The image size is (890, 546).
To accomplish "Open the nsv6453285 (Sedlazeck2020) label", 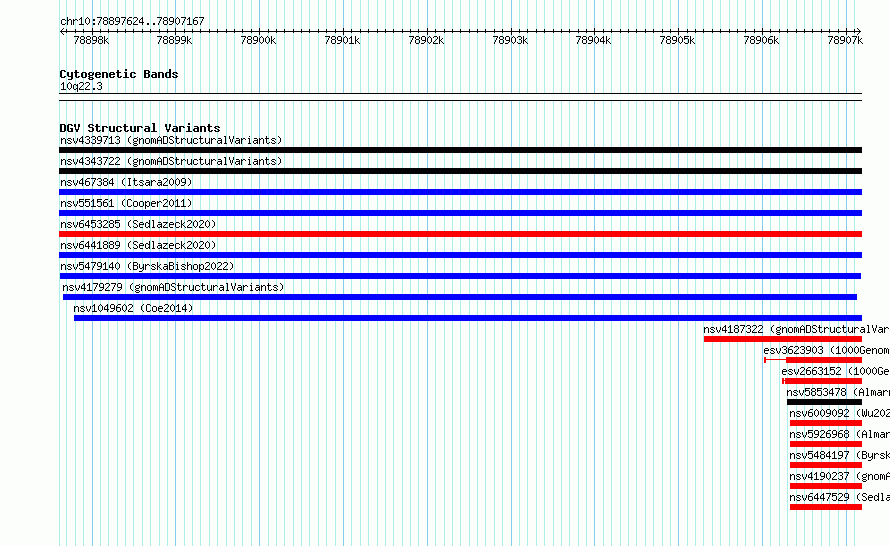I will pyautogui.click(x=138, y=224).
